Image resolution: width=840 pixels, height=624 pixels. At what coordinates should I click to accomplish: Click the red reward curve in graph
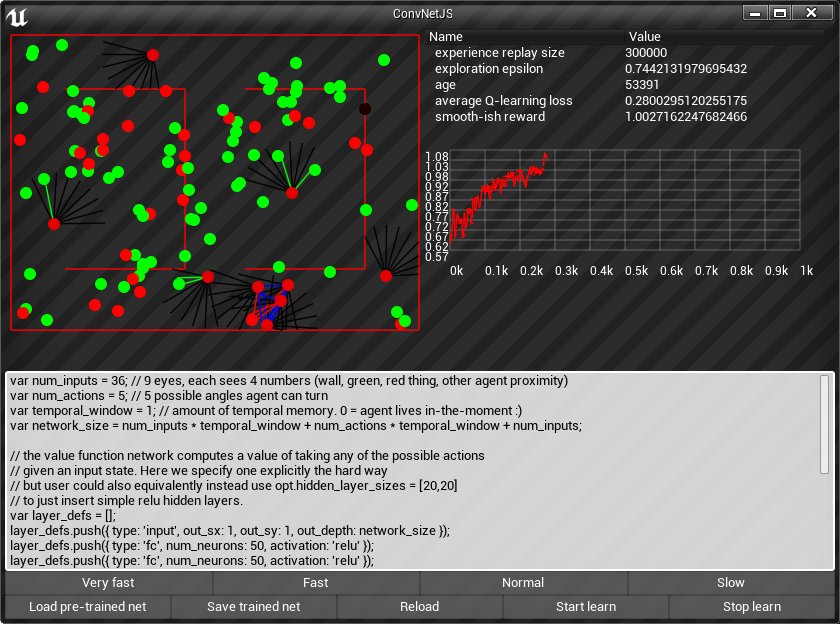(498, 186)
